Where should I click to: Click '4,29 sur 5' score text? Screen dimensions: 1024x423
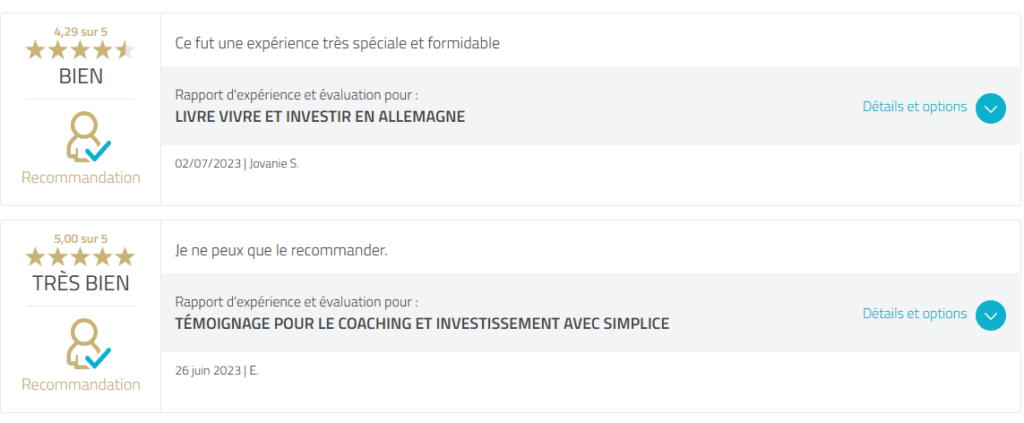[80, 32]
